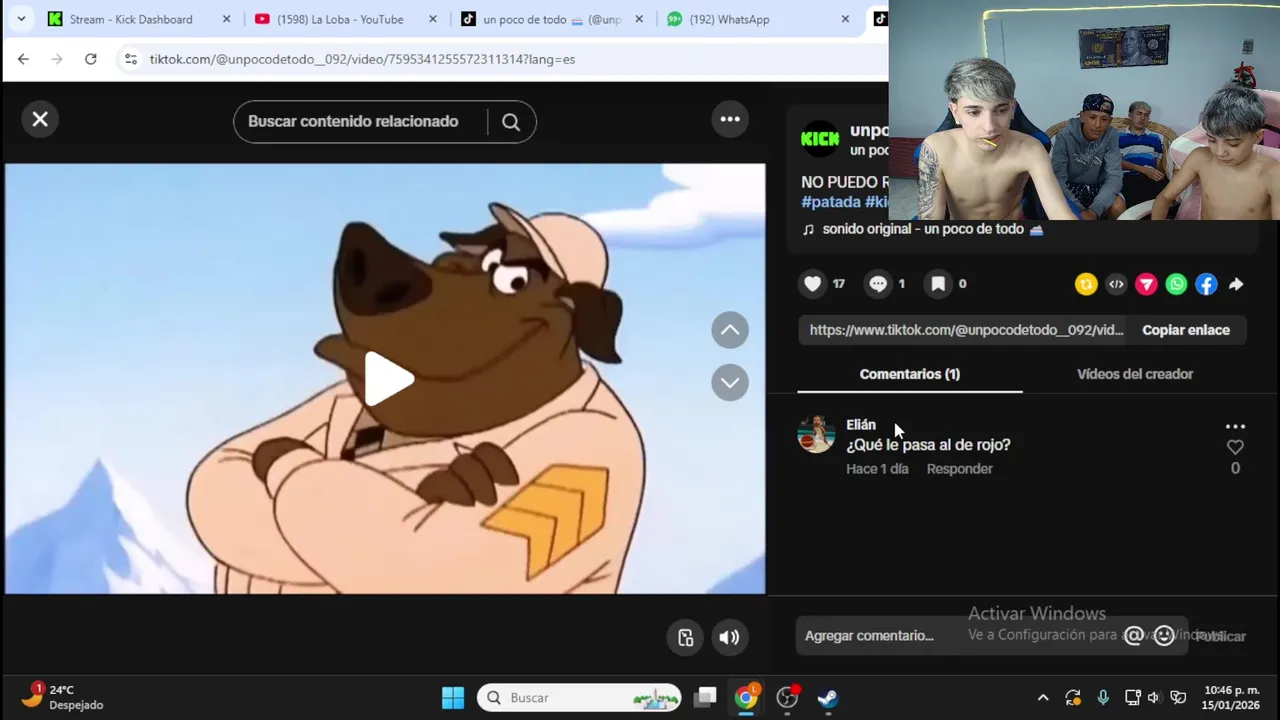Close the La Loba YouTube tab
This screenshot has width=1280, height=720.
(x=433, y=19)
